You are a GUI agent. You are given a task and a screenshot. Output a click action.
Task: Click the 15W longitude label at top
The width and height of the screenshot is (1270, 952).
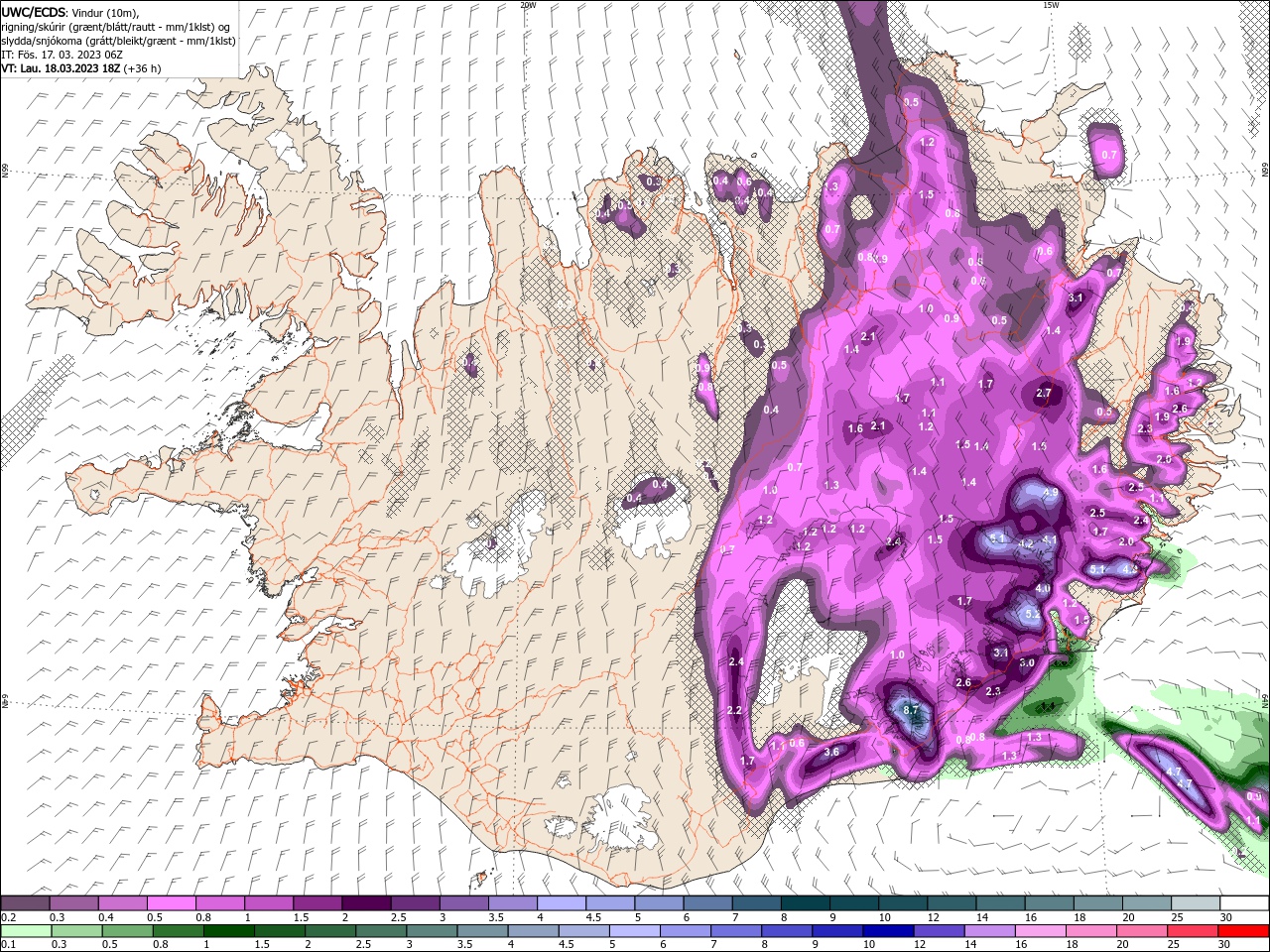[1050, 5]
